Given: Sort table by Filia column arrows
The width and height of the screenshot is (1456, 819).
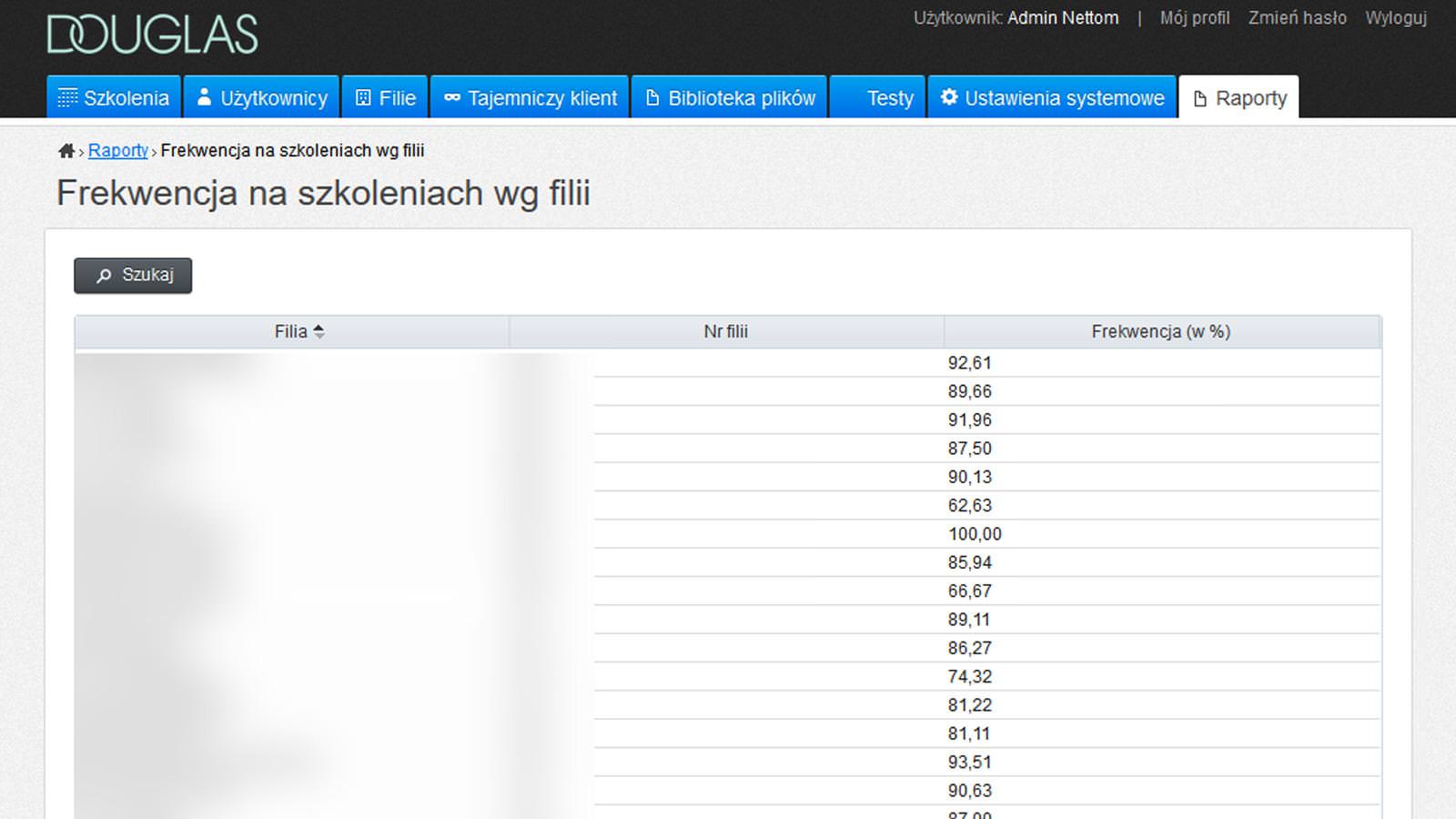Looking at the screenshot, I should click(x=318, y=332).
